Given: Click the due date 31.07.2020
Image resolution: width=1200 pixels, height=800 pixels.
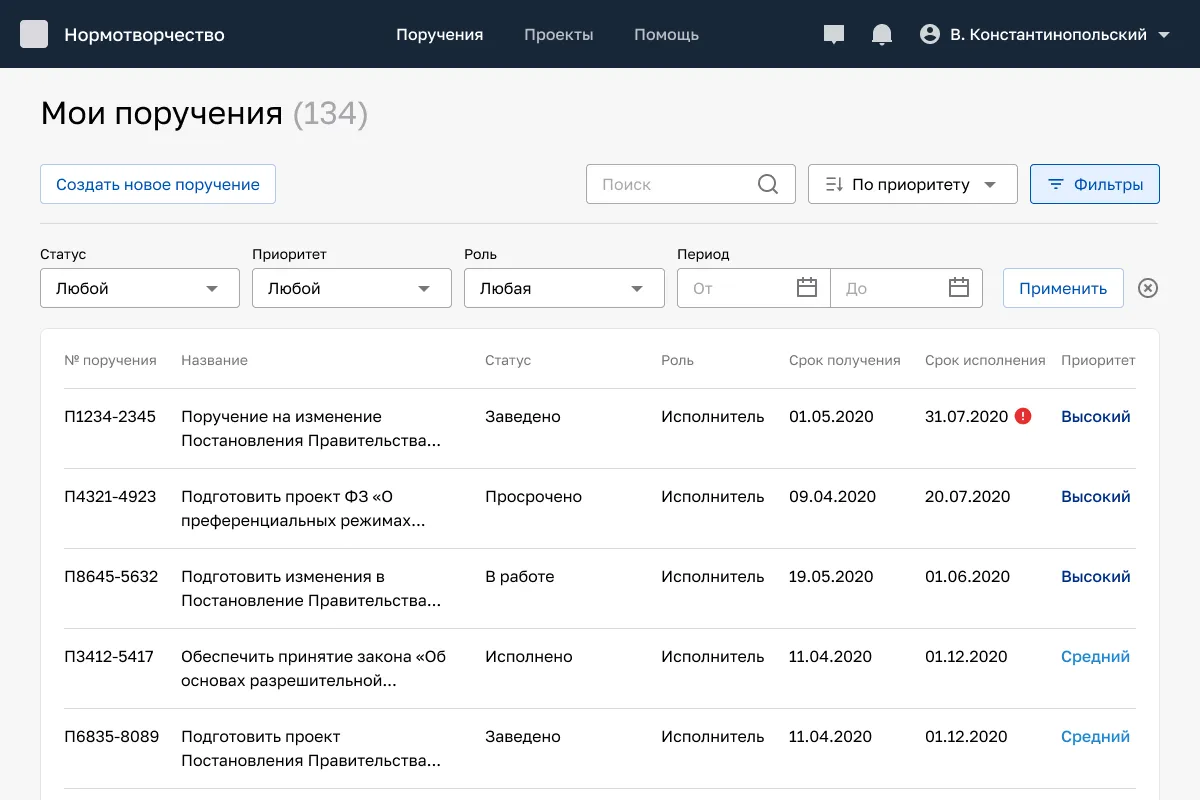Looking at the screenshot, I should point(967,416).
